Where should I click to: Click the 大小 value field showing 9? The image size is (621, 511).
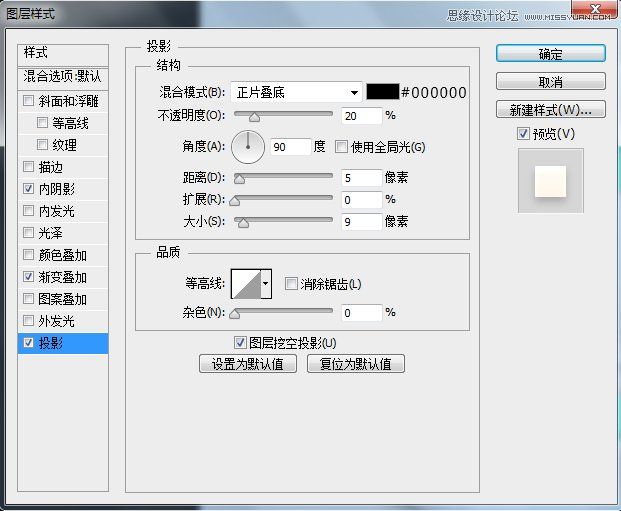pos(362,222)
